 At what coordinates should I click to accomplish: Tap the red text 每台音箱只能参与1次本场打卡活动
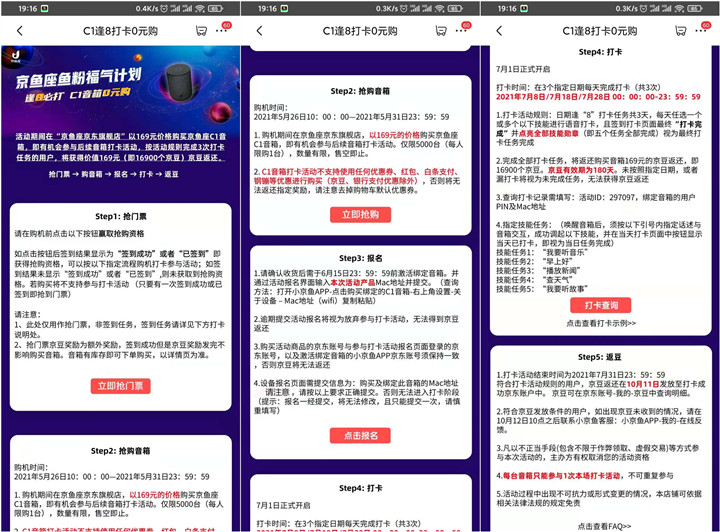coord(562,476)
